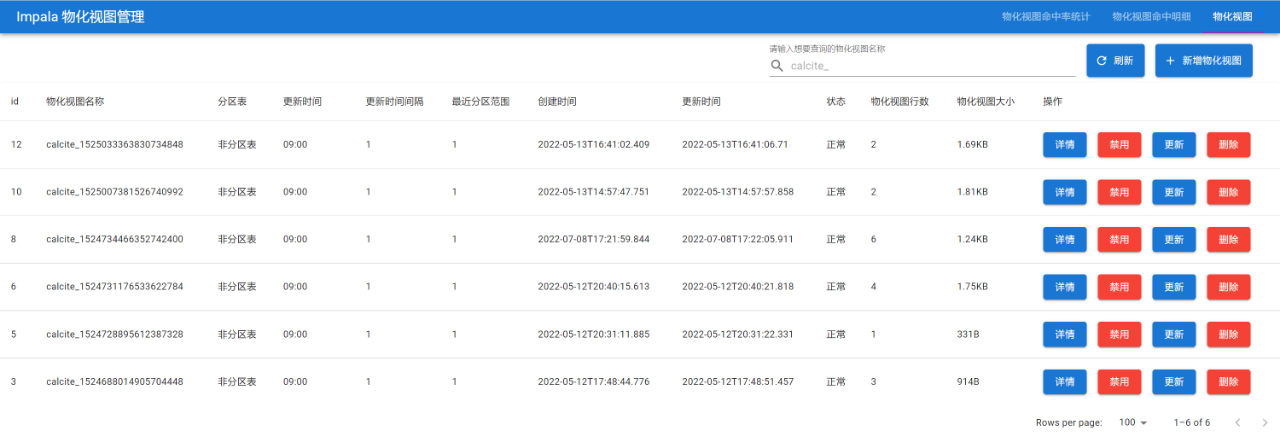This screenshot has width=1280, height=436.
Task: Click the Impala 物化视图管理 title
Action: point(80,17)
